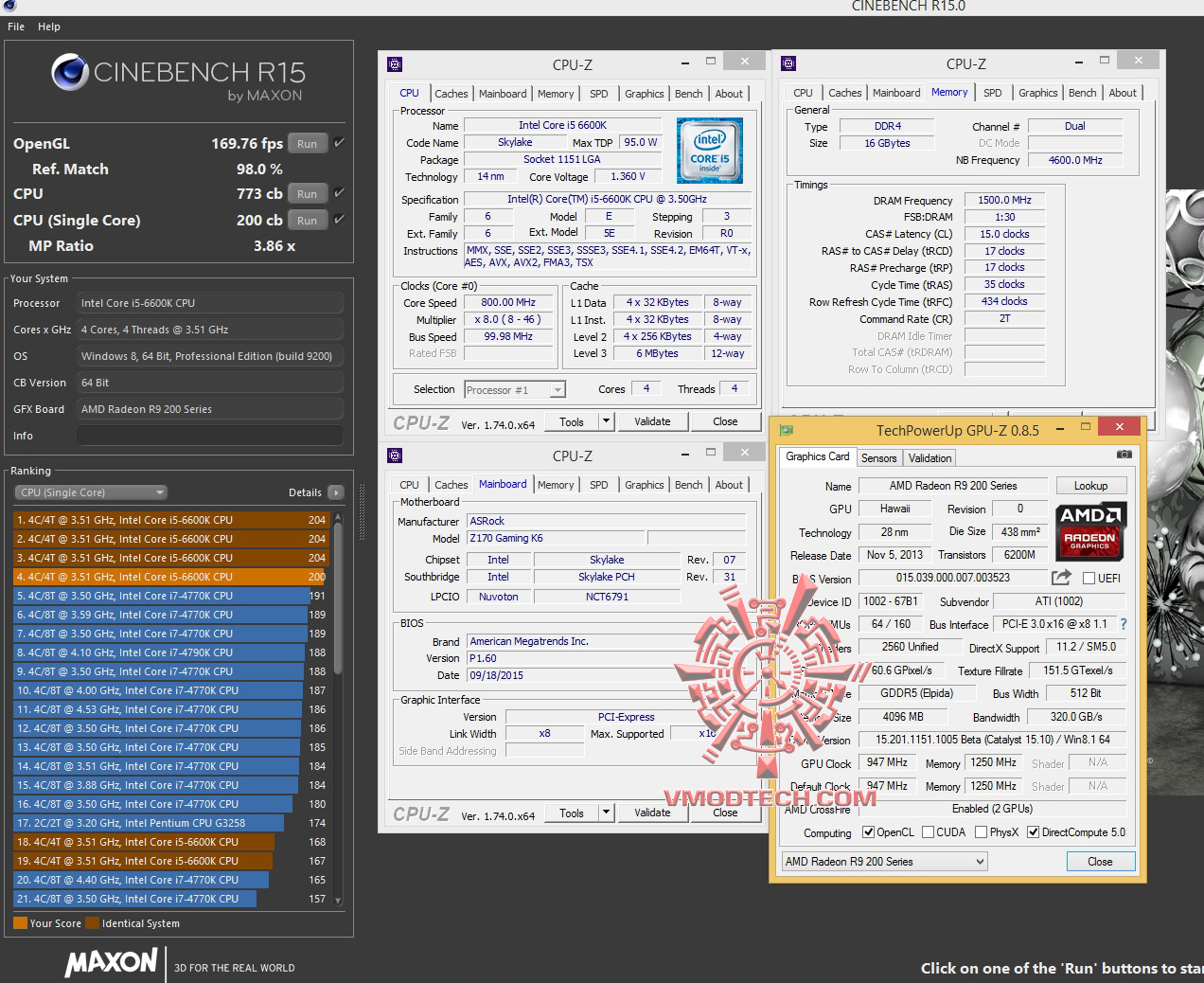Screen dimensions: 1204x983
Task: Select highlighted ranking row 4 with score 200
Action: tap(170, 577)
